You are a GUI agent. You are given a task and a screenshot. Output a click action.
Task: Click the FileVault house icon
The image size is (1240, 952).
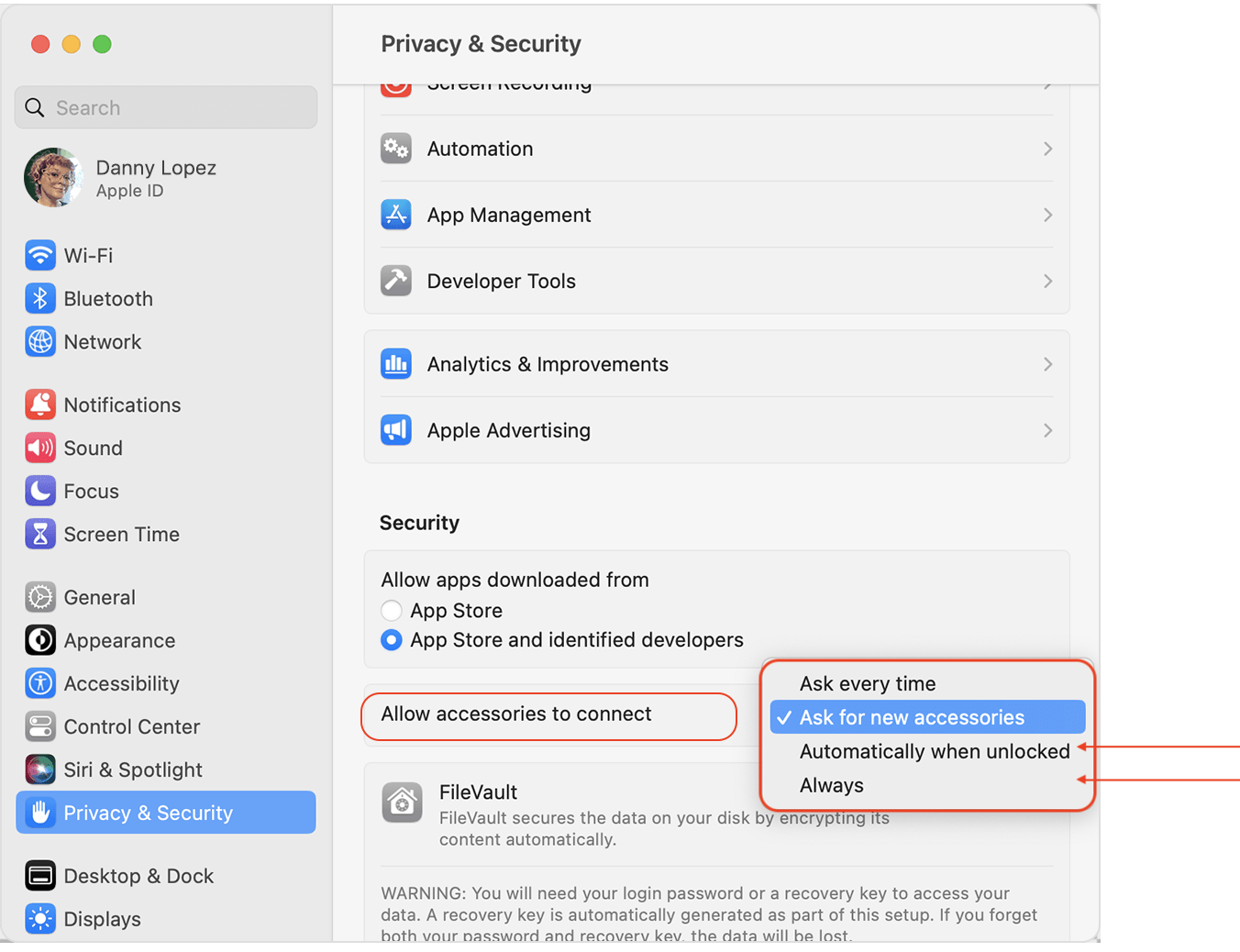click(402, 803)
